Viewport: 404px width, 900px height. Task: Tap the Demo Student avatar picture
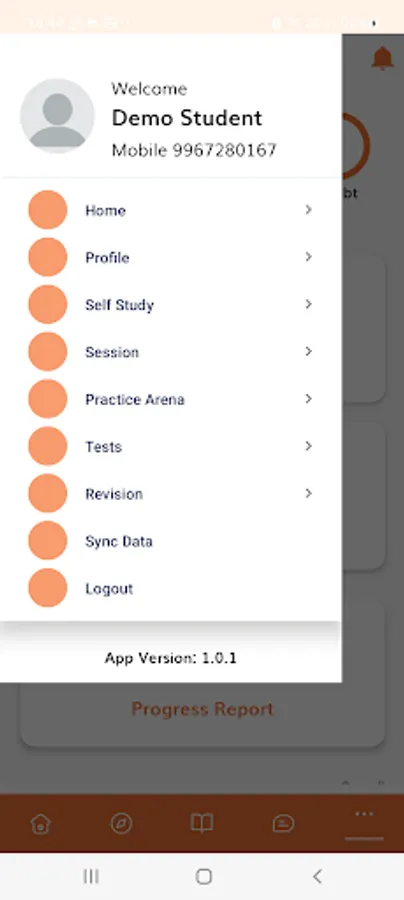(57, 116)
